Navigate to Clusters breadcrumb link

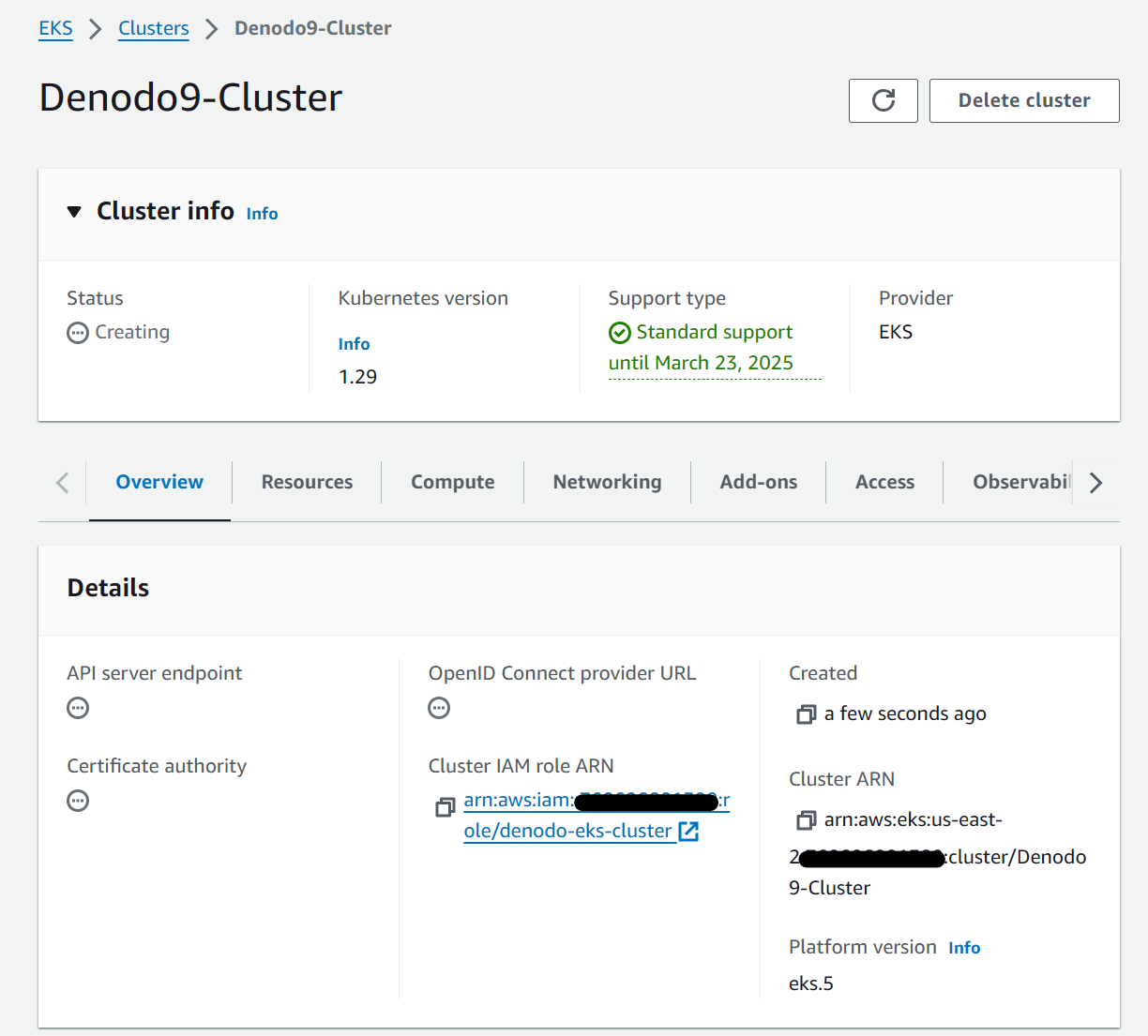click(x=154, y=28)
